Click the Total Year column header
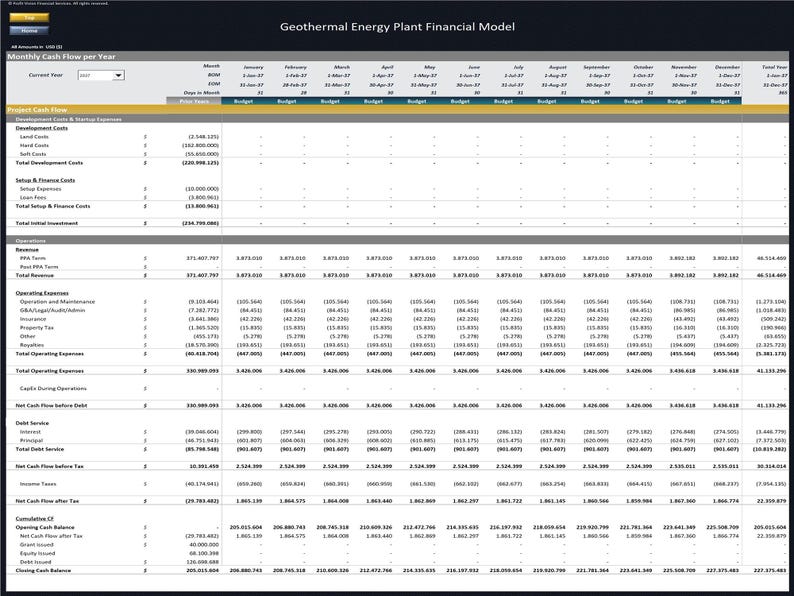The width and height of the screenshot is (794, 596). [x=775, y=67]
